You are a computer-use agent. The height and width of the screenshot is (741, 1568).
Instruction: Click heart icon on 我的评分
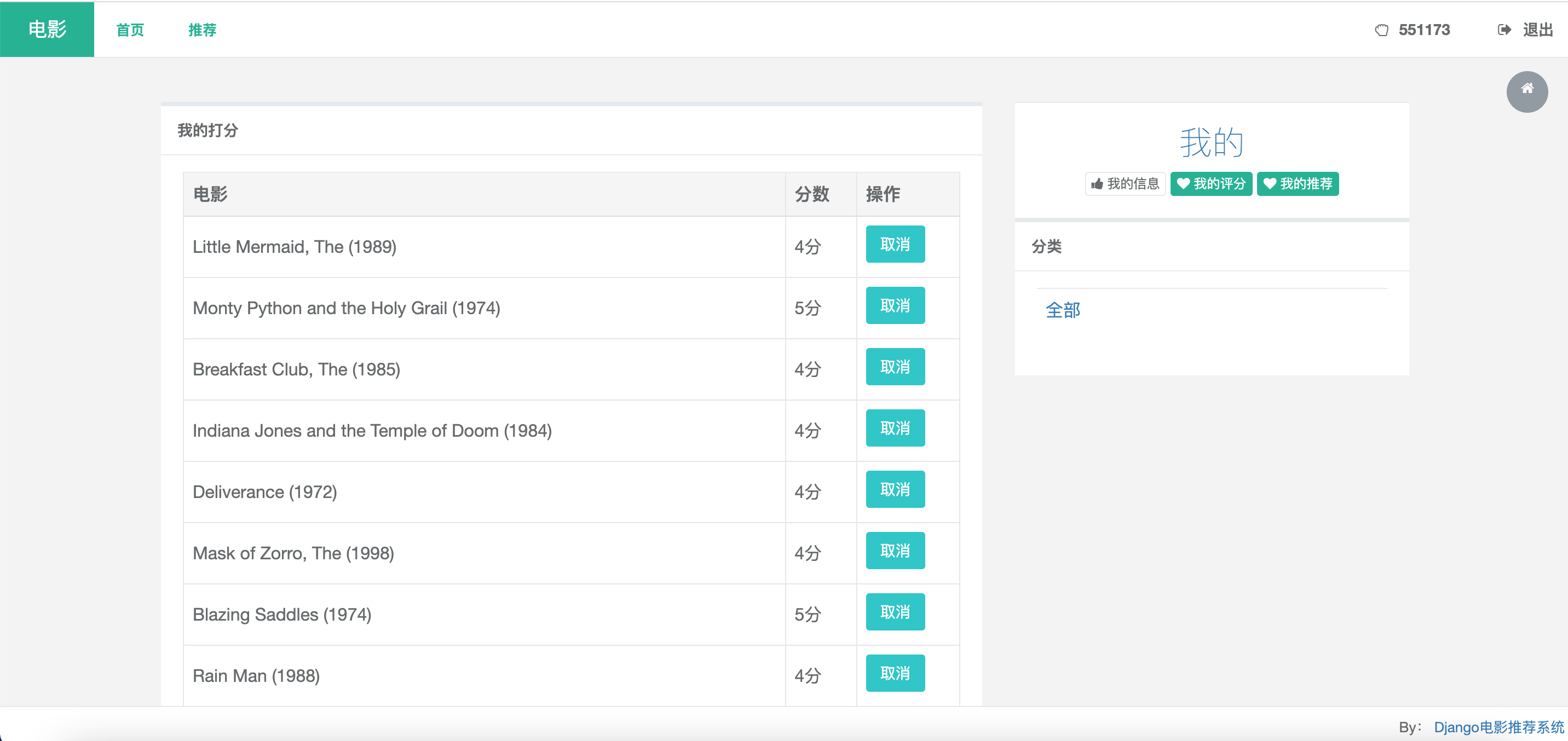1183,184
